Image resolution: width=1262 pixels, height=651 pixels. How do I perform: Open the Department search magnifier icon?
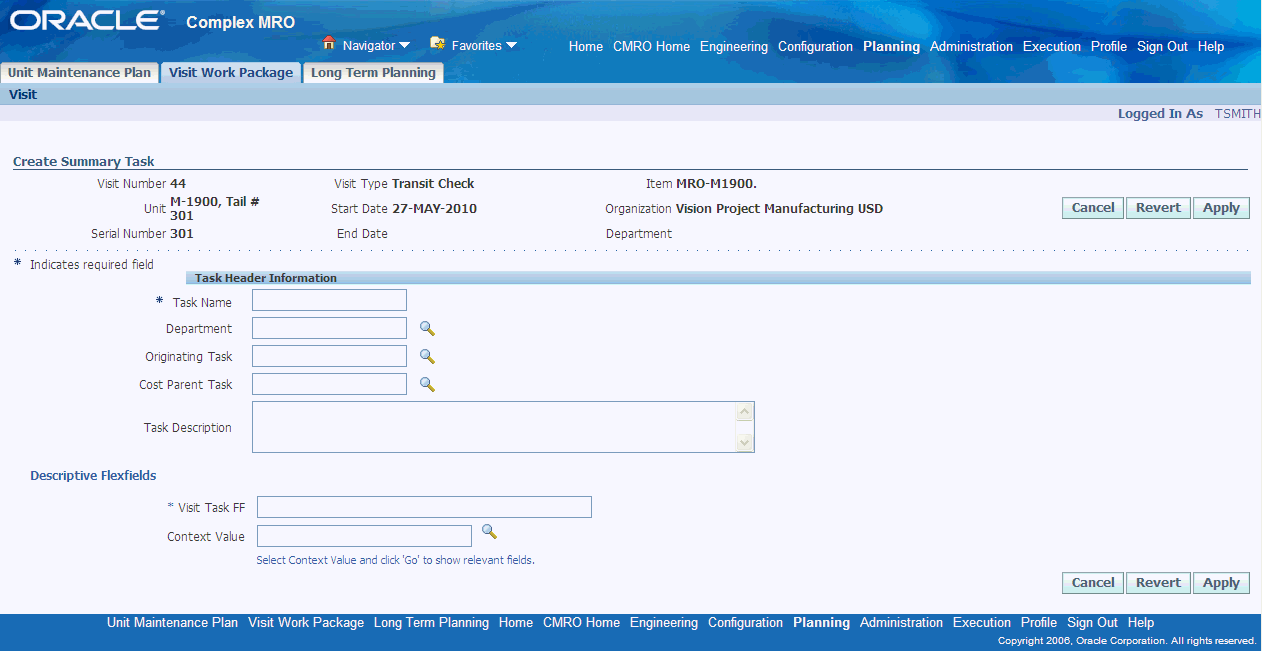pos(427,328)
